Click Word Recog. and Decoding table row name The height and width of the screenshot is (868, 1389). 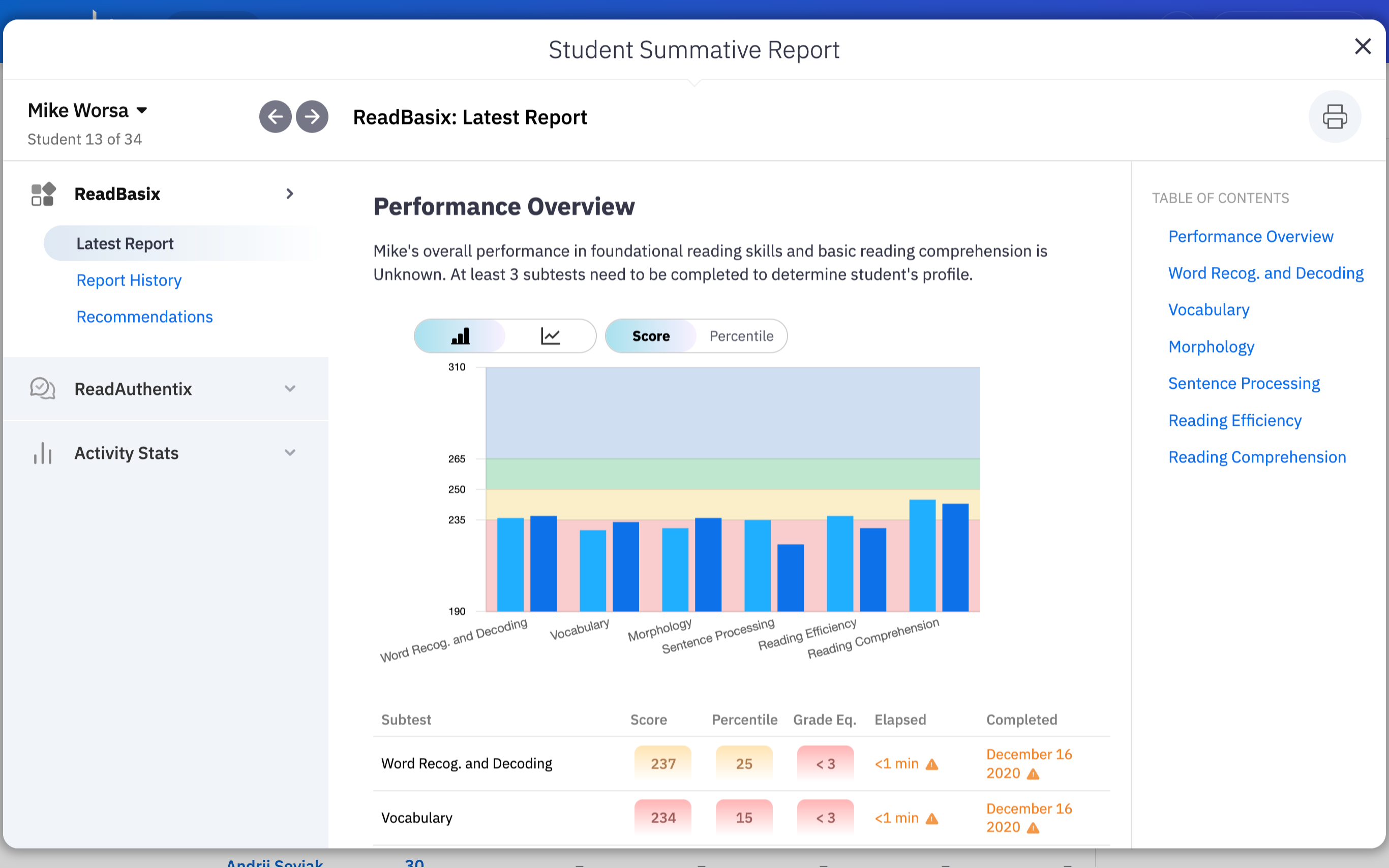pyautogui.click(x=466, y=763)
